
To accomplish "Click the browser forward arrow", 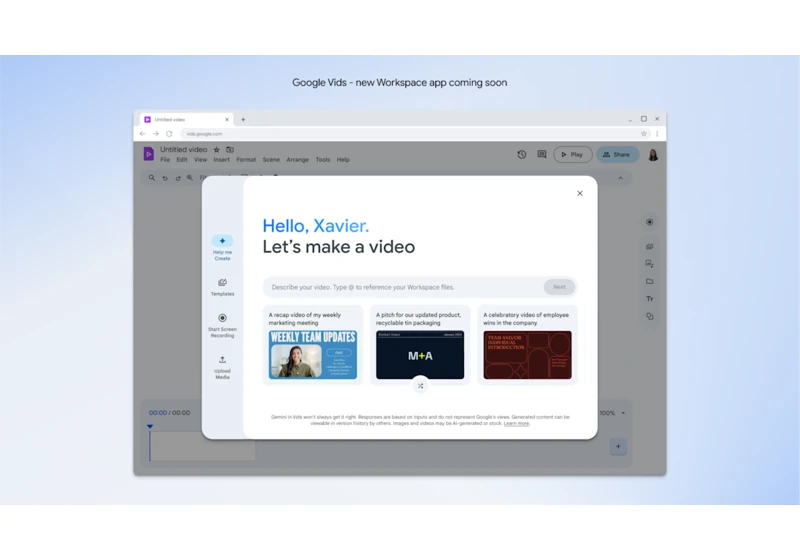I will [156, 134].
